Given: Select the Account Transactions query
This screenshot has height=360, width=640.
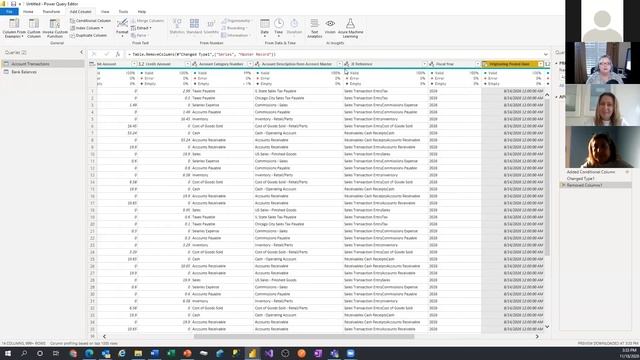Looking at the screenshot, I should [43, 64].
